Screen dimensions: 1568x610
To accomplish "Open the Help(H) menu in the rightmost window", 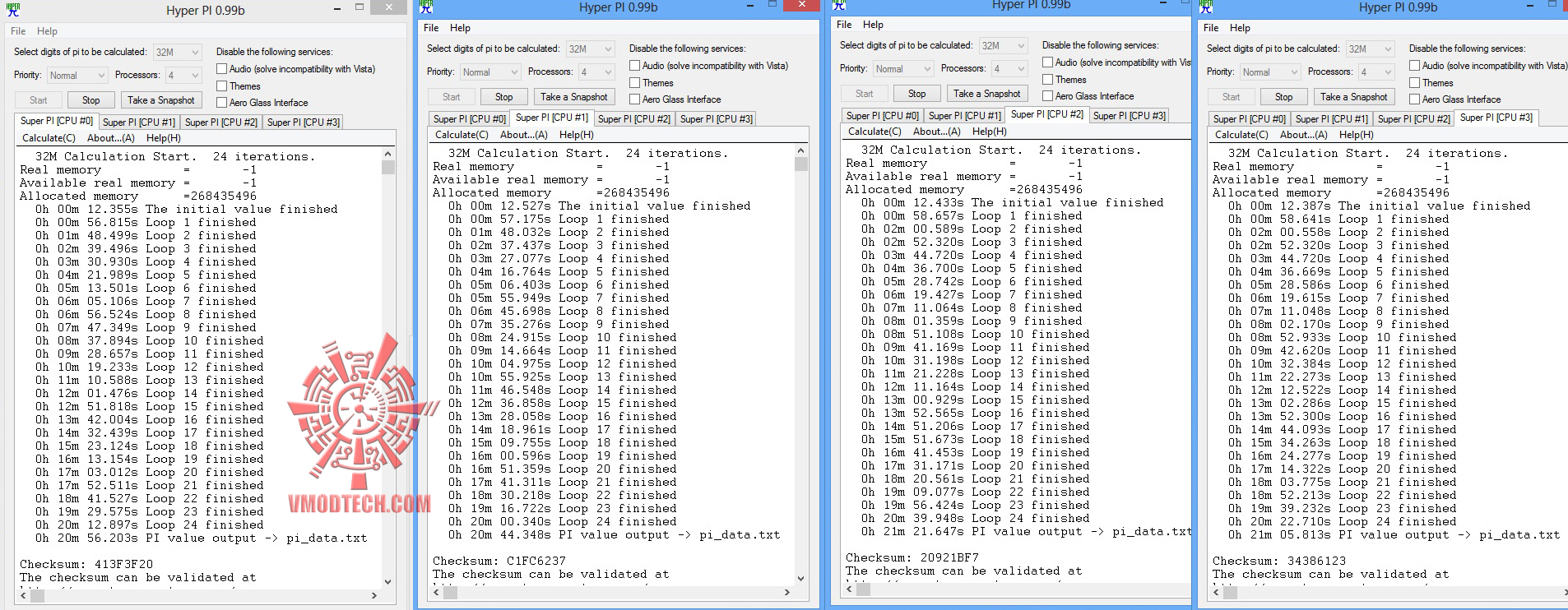I will 1356,135.
